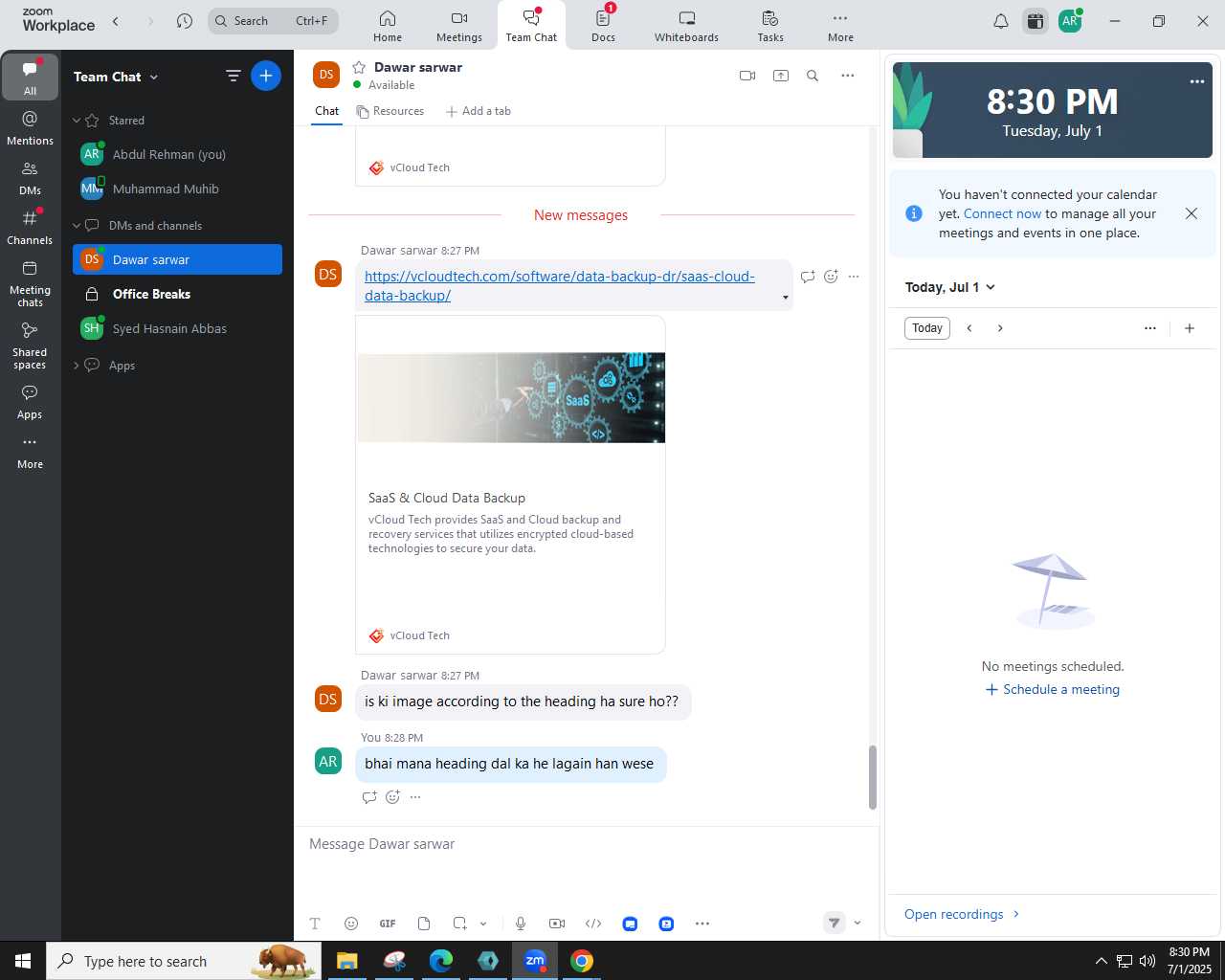Expand the Team Chat header dropdown
Viewport: 1225px width, 980px height.
154,77
